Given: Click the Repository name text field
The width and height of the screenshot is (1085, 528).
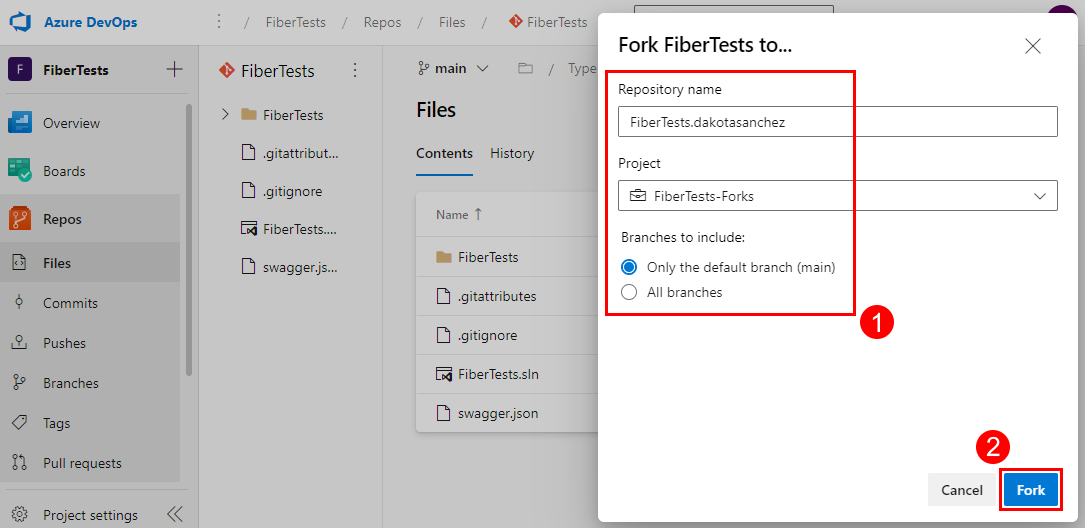Looking at the screenshot, I should click(x=837, y=122).
